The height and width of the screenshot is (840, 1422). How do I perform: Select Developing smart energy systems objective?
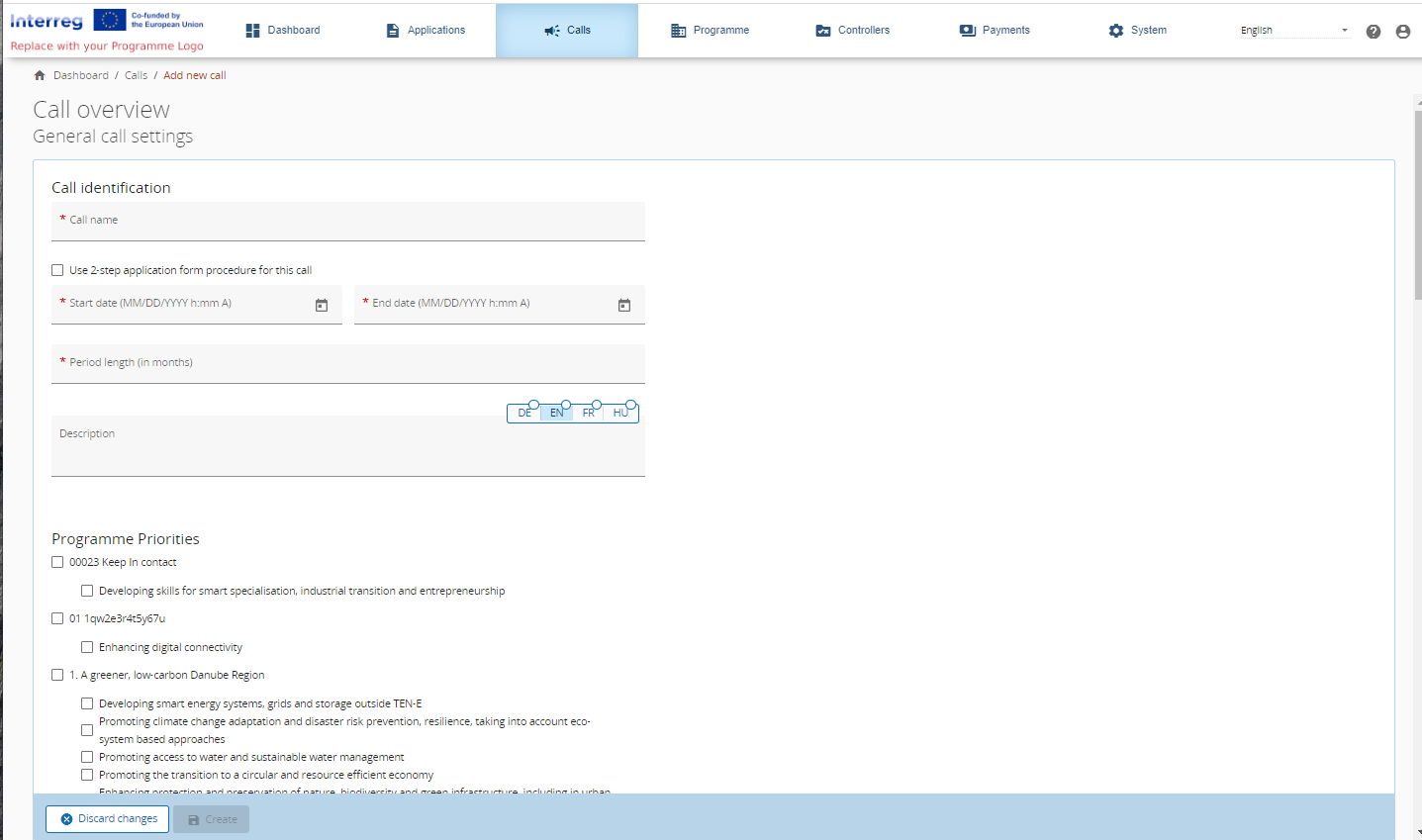87,703
